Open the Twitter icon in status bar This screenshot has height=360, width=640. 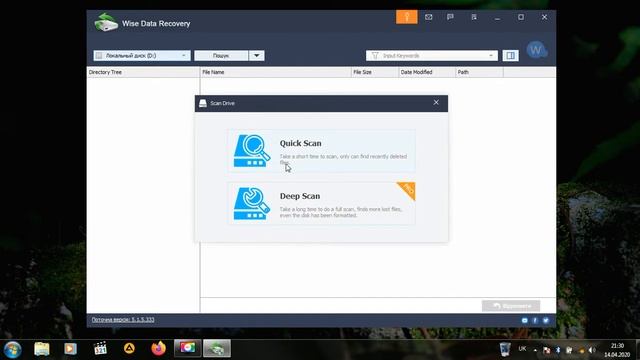(x=546, y=320)
